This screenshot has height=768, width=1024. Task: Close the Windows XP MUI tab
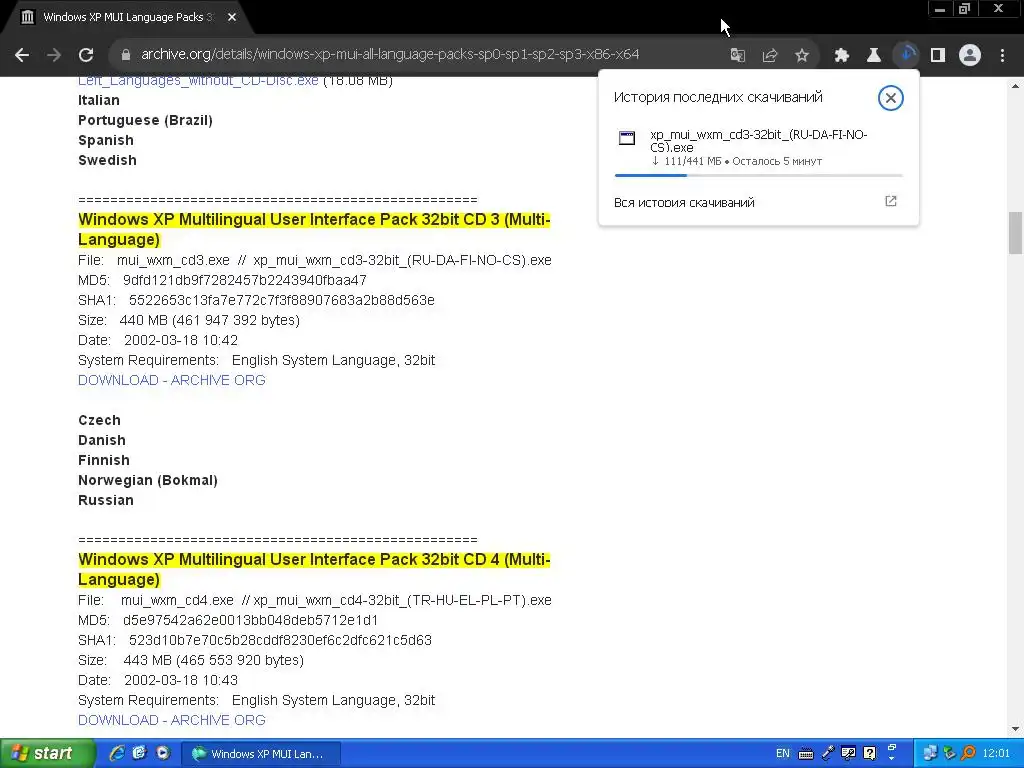coord(232,17)
